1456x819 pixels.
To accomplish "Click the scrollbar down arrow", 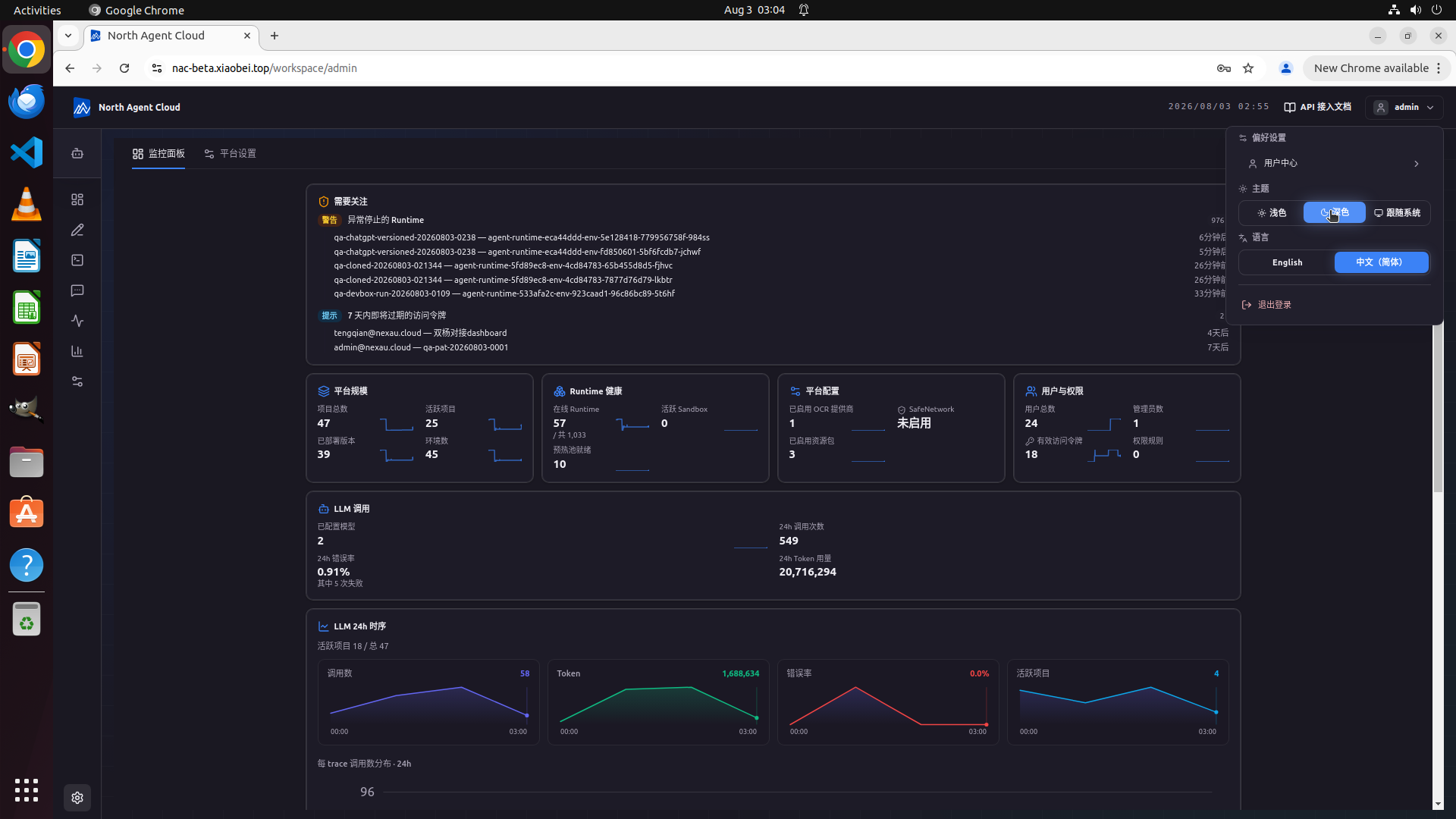I will click(1438, 804).
